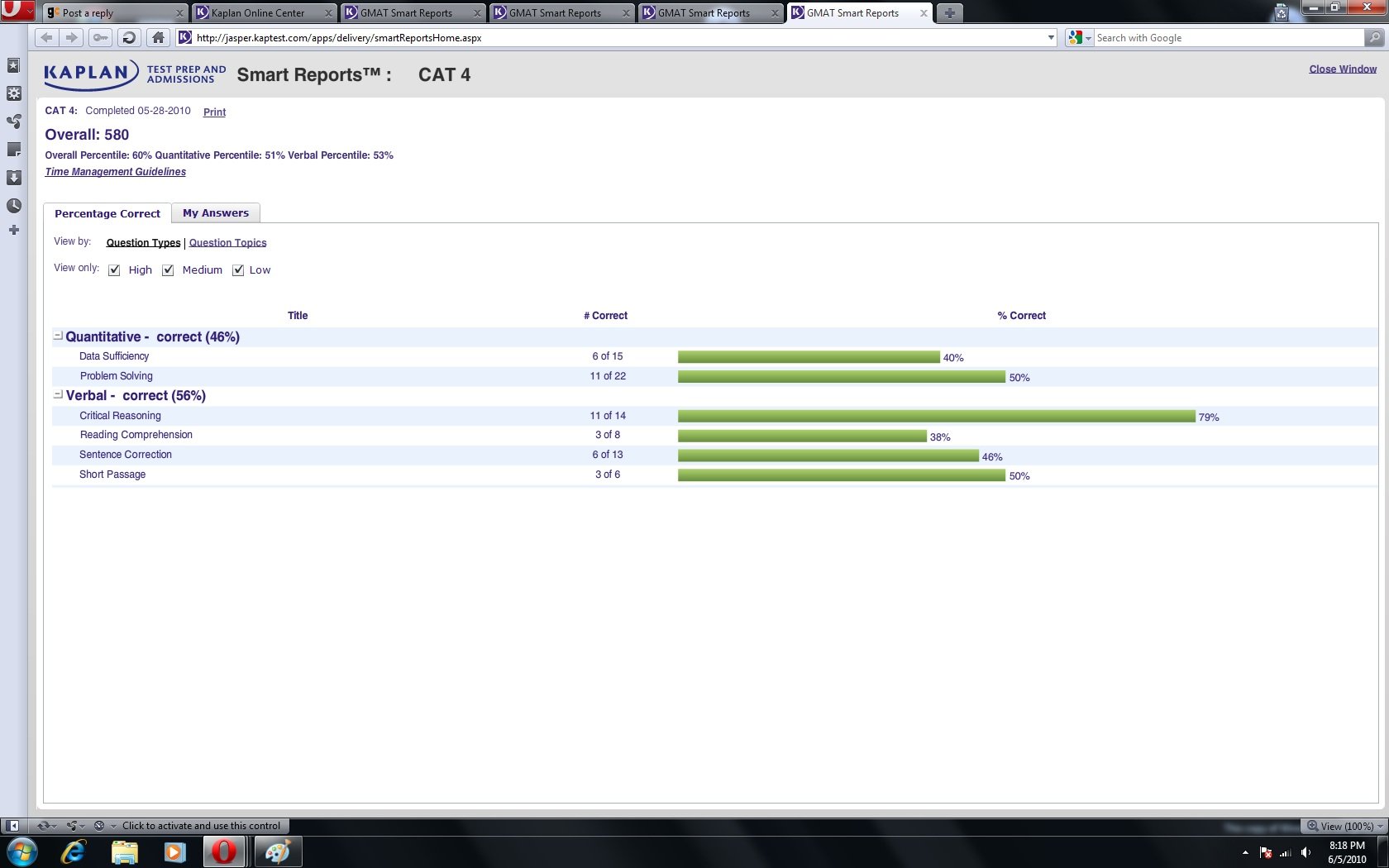This screenshot has width=1389, height=868.
Task: Uncheck the High difficulty checkbox
Action: 115,270
